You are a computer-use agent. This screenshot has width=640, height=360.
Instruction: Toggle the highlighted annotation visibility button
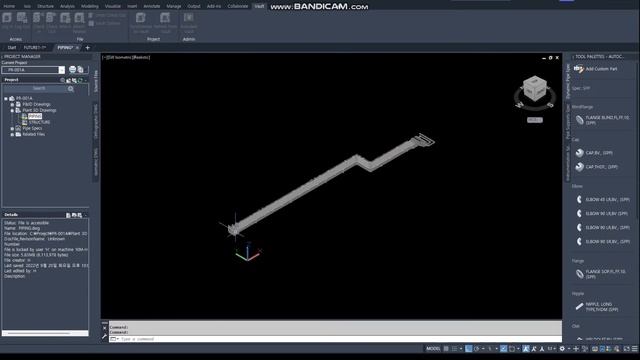pos(526,349)
